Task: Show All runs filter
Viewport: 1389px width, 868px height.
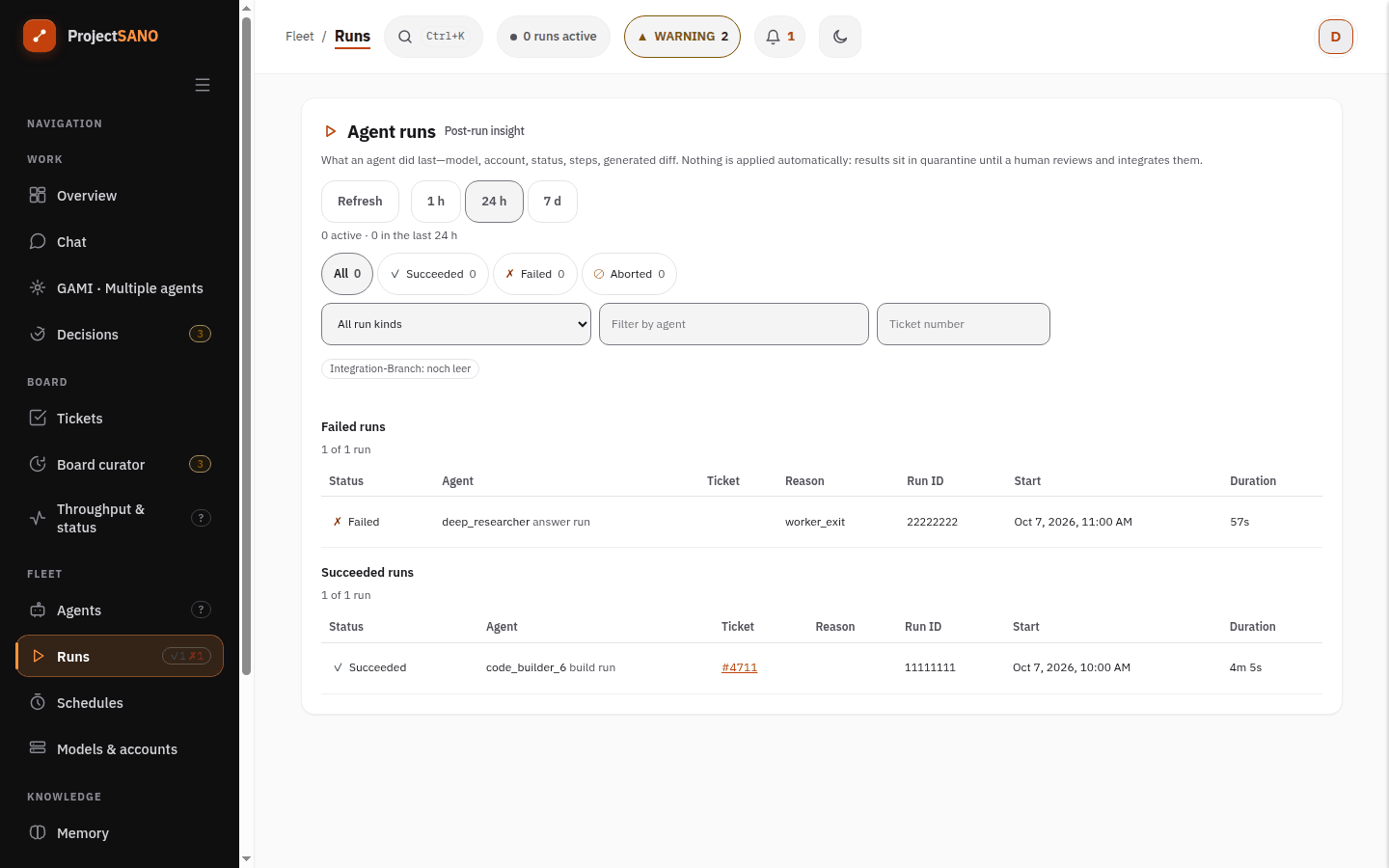Action: coord(347,274)
